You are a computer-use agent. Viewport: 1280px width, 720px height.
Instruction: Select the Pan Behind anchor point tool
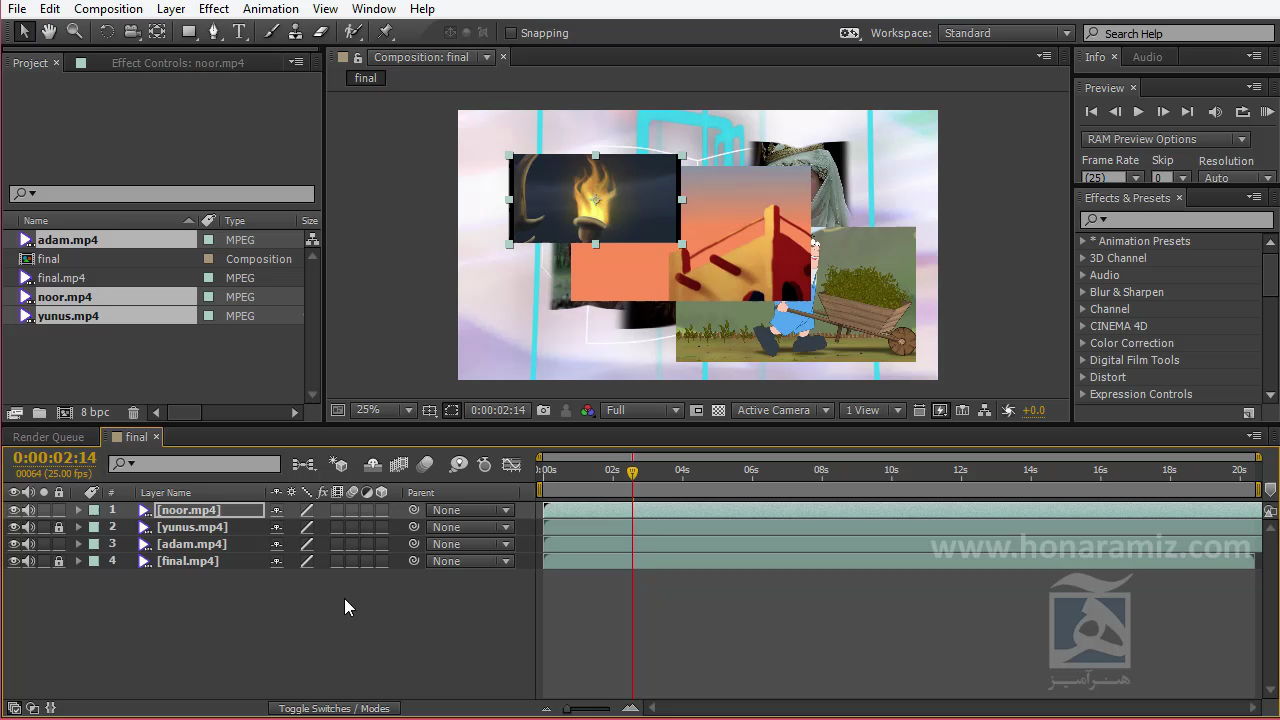[x=157, y=32]
